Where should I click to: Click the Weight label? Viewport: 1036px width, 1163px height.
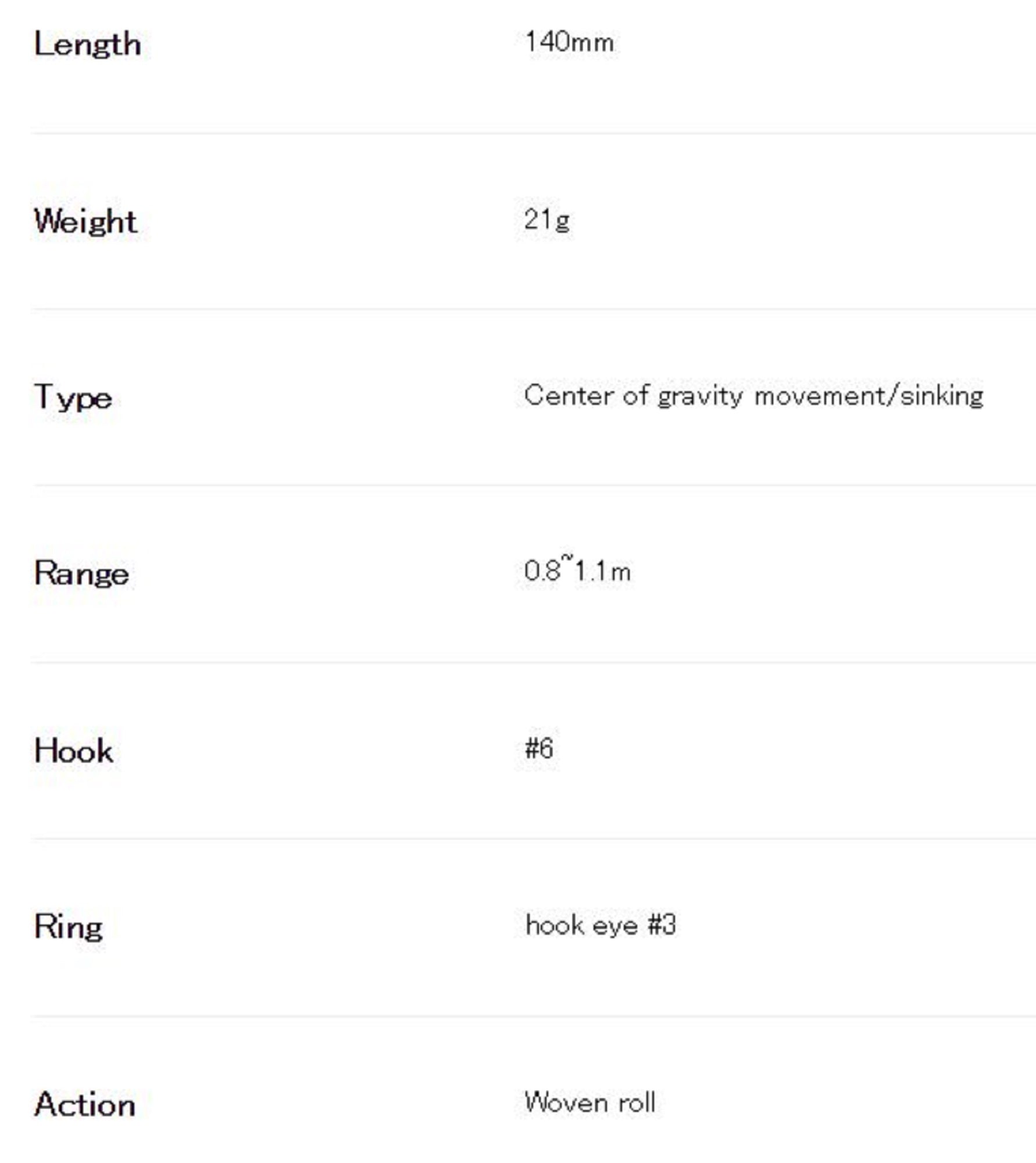coord(85,222)
